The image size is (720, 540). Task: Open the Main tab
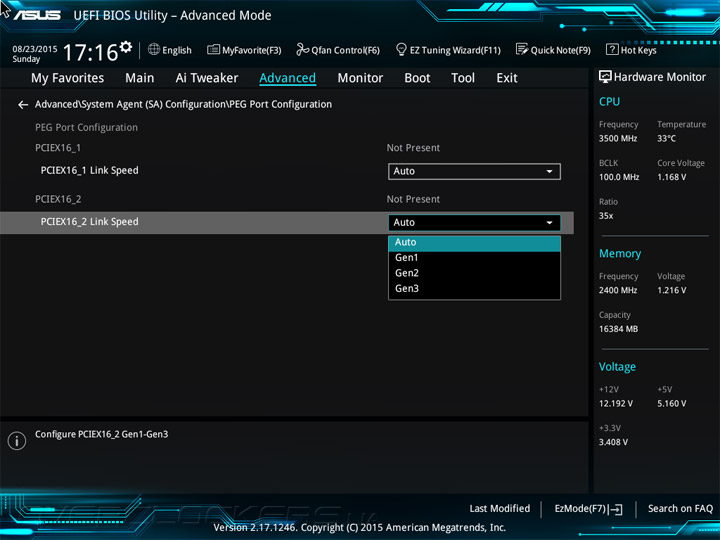click(x=140, y=78)
